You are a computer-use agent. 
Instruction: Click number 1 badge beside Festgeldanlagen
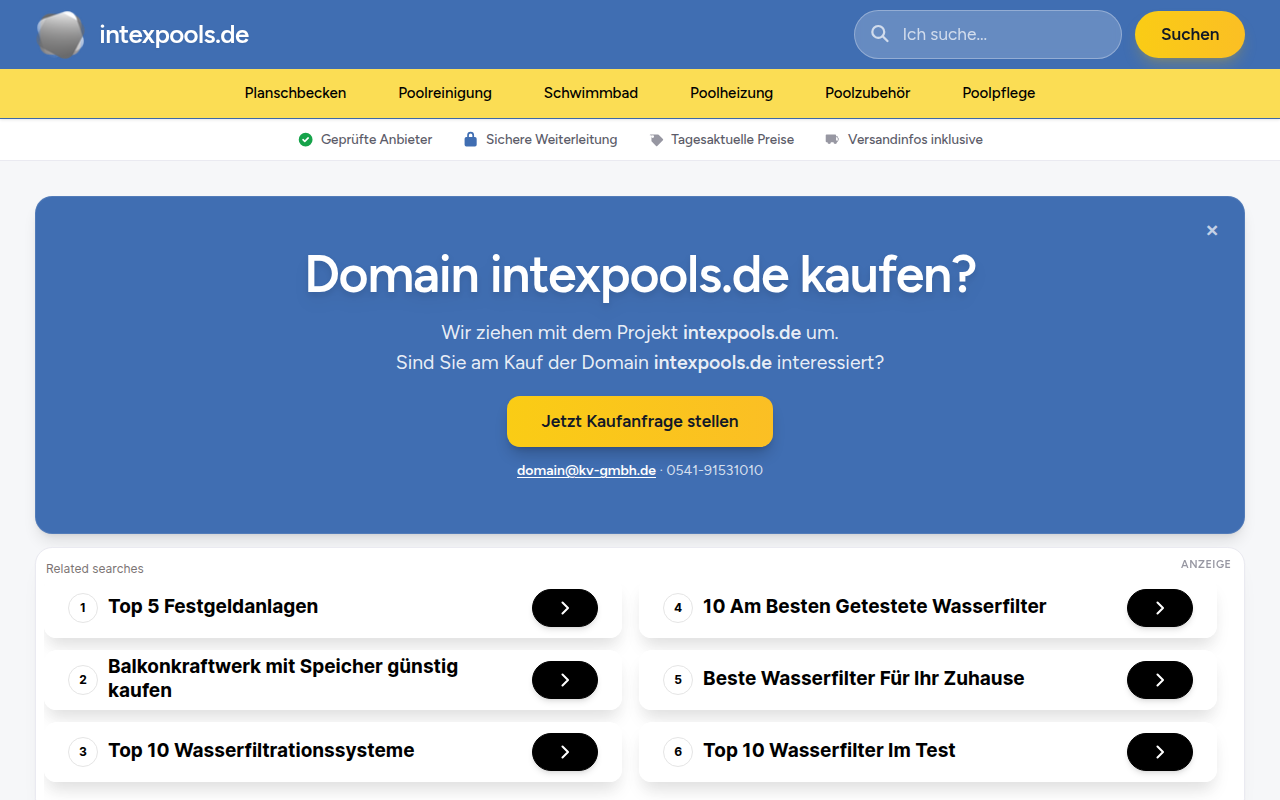[x=83, y=608]
